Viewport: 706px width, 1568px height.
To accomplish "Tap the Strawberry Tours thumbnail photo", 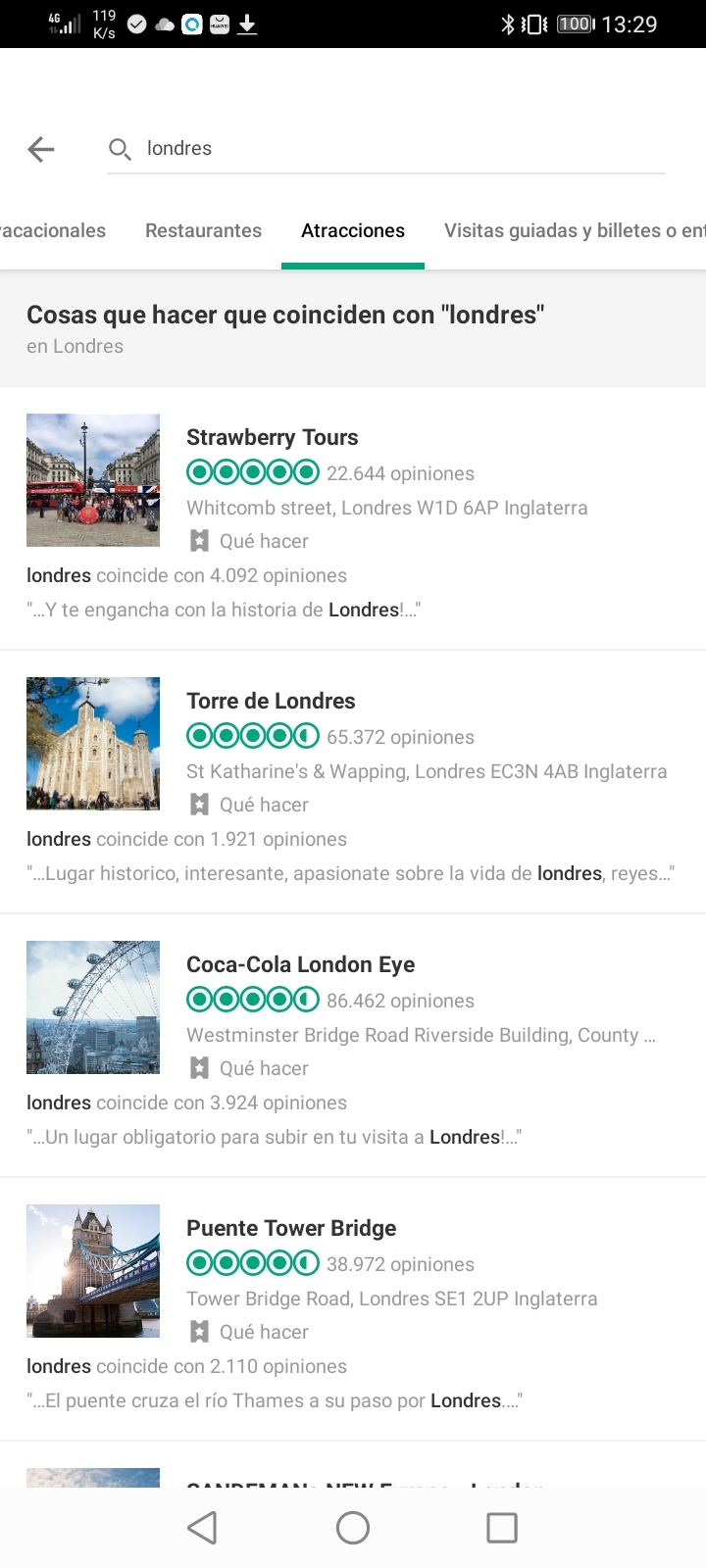I will tap(93, 480).
